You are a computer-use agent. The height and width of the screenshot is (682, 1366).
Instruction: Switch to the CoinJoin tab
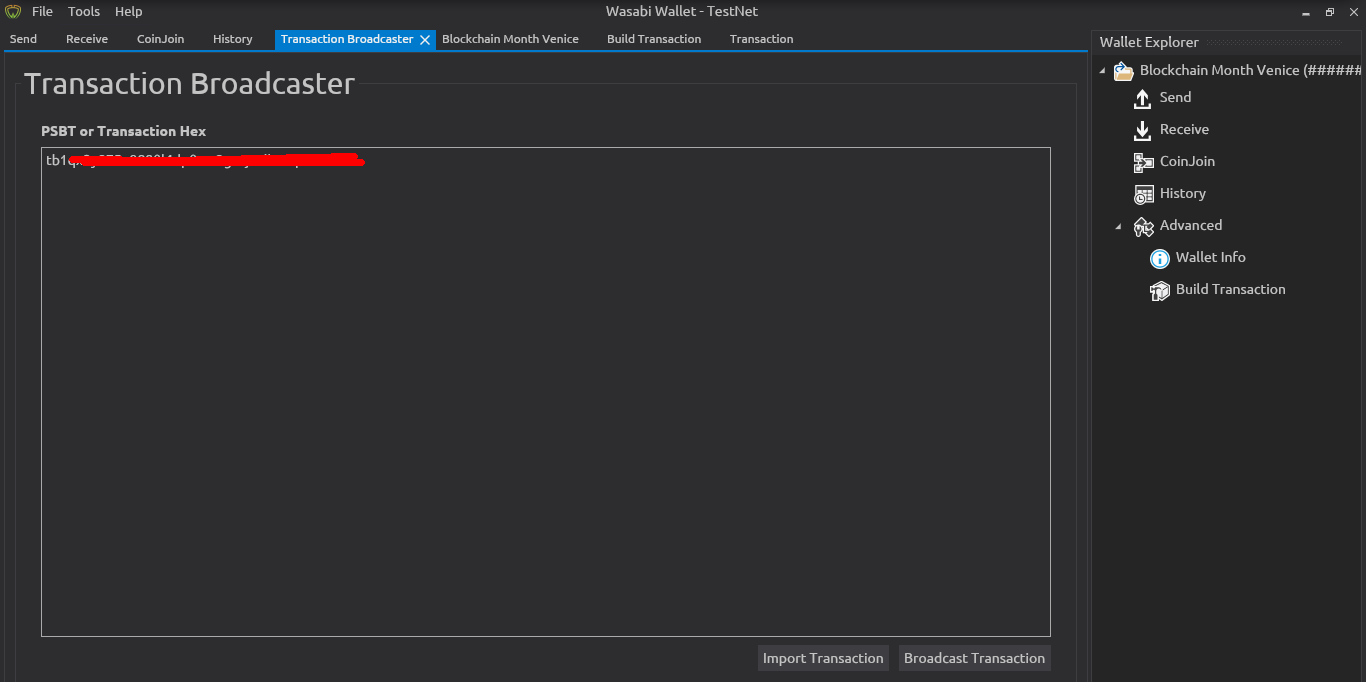[160, 39]
